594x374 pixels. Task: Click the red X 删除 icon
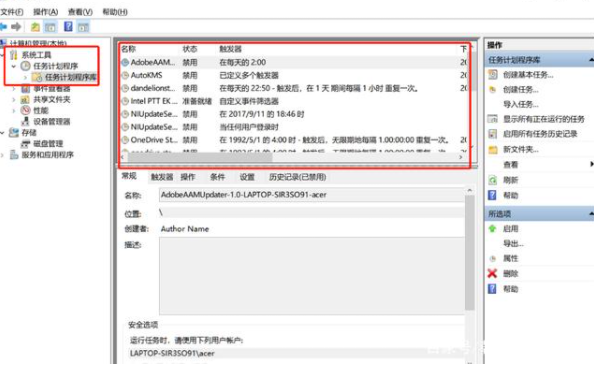[492, 273]
